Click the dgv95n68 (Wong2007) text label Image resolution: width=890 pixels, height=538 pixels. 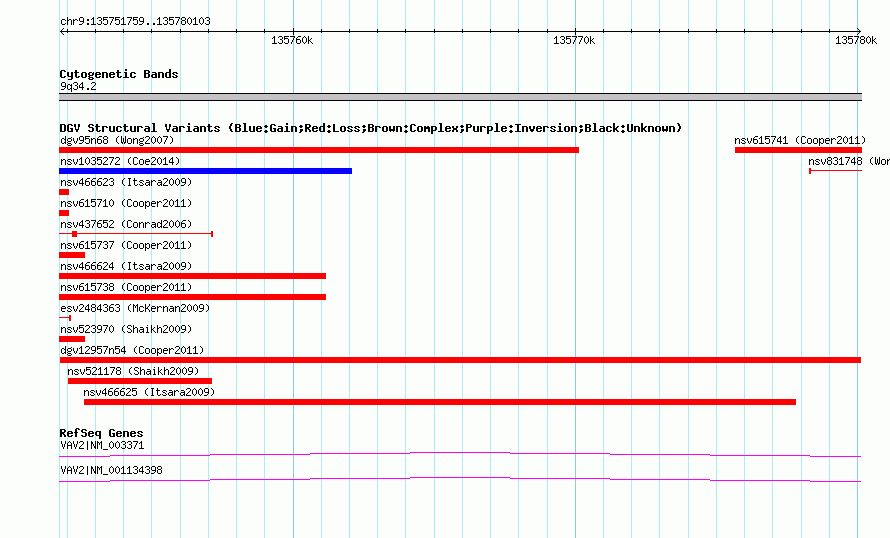(x=117, y=140)
